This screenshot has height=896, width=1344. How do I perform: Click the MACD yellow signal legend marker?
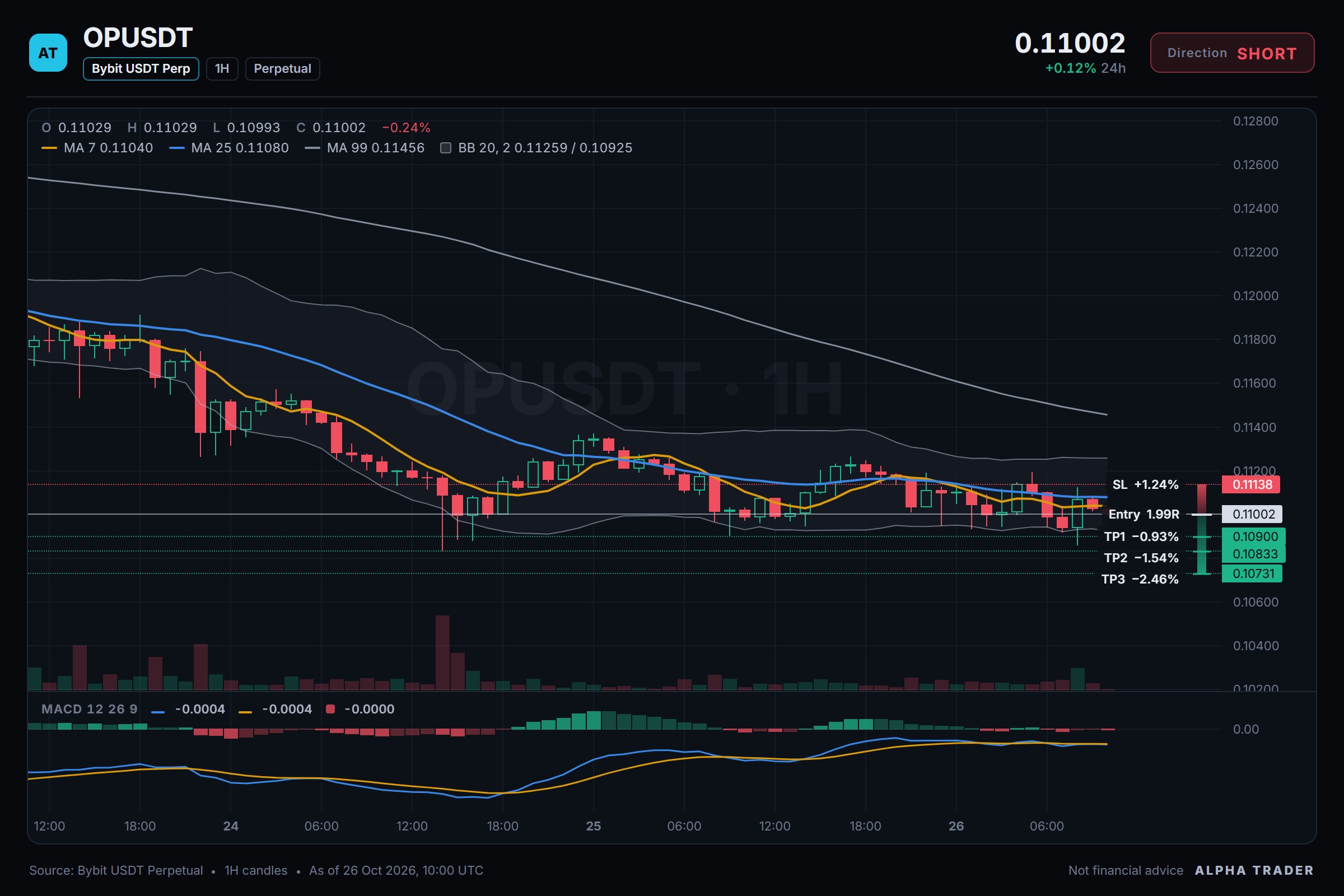[x=245, y=711]
